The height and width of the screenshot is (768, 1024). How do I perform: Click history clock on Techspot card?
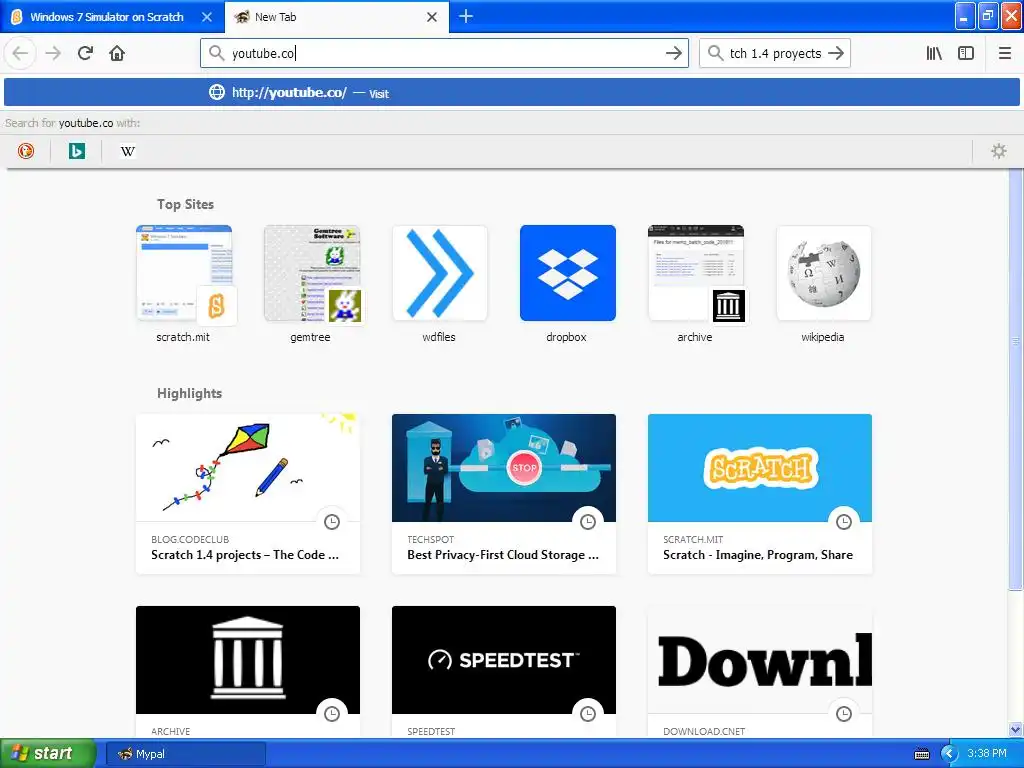coord(588,522)
